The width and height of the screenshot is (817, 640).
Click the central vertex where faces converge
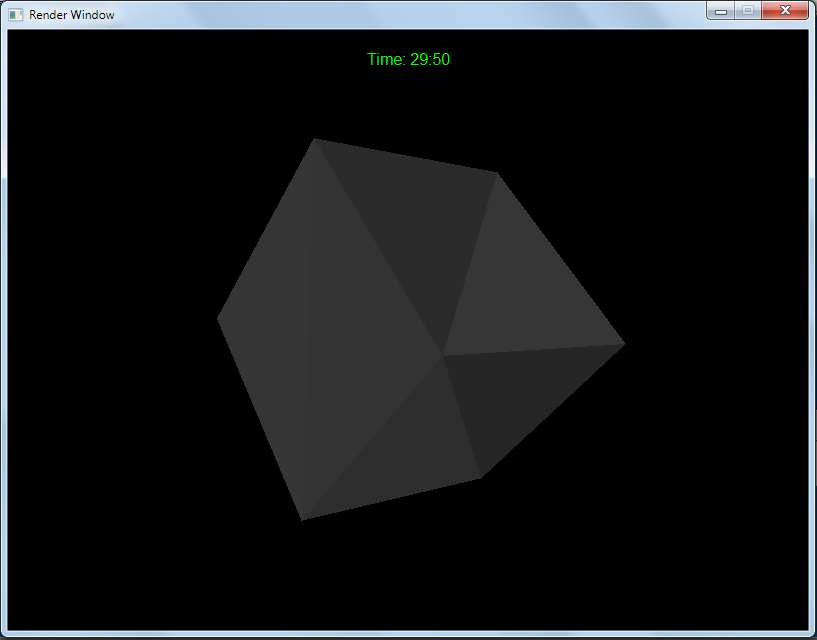pyautogui.click(x=442, y=355)
